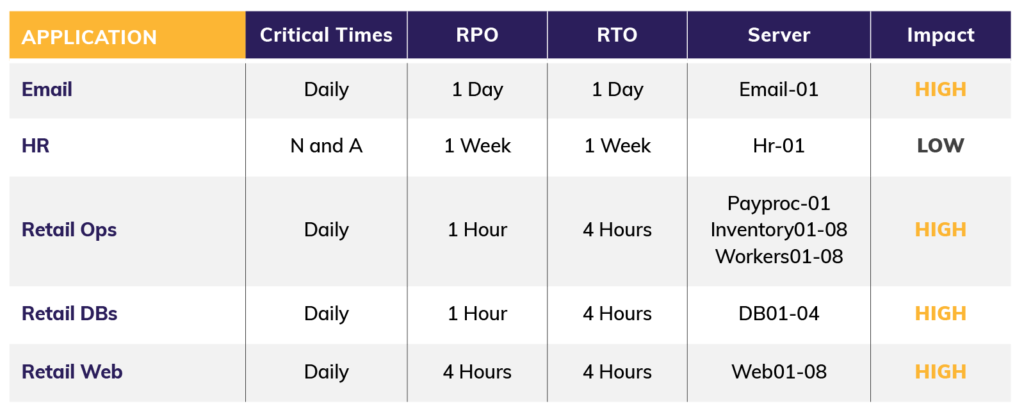Click the 1 Week RPO cell
Viewport: 1024px width, 415px height.
pyautogui.click(x=477, y=146)
